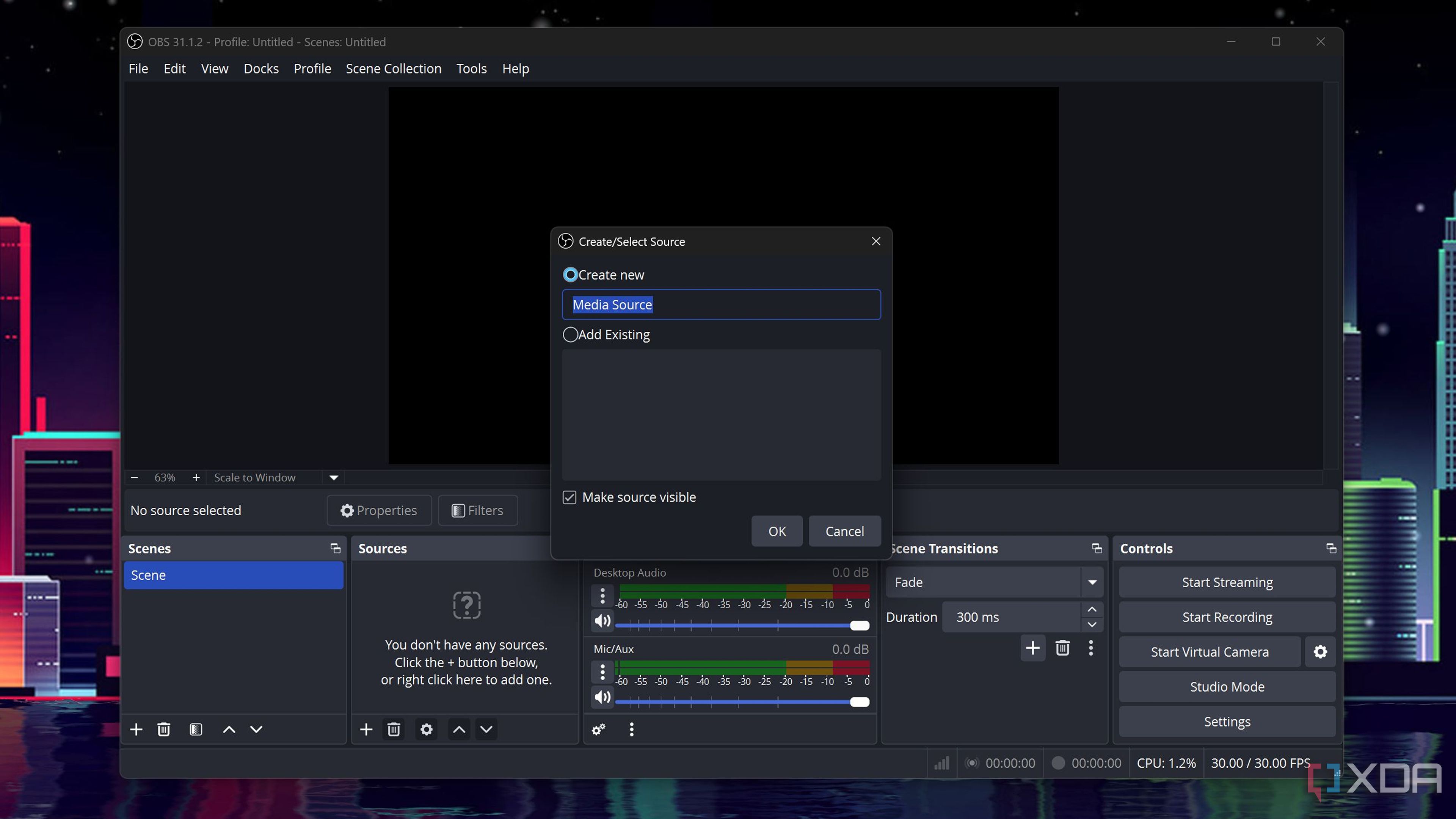This screenshot has width=1456, height=819.
Task: Expand the Scale to Window dropdown
Action: click(x=334, y=478)
